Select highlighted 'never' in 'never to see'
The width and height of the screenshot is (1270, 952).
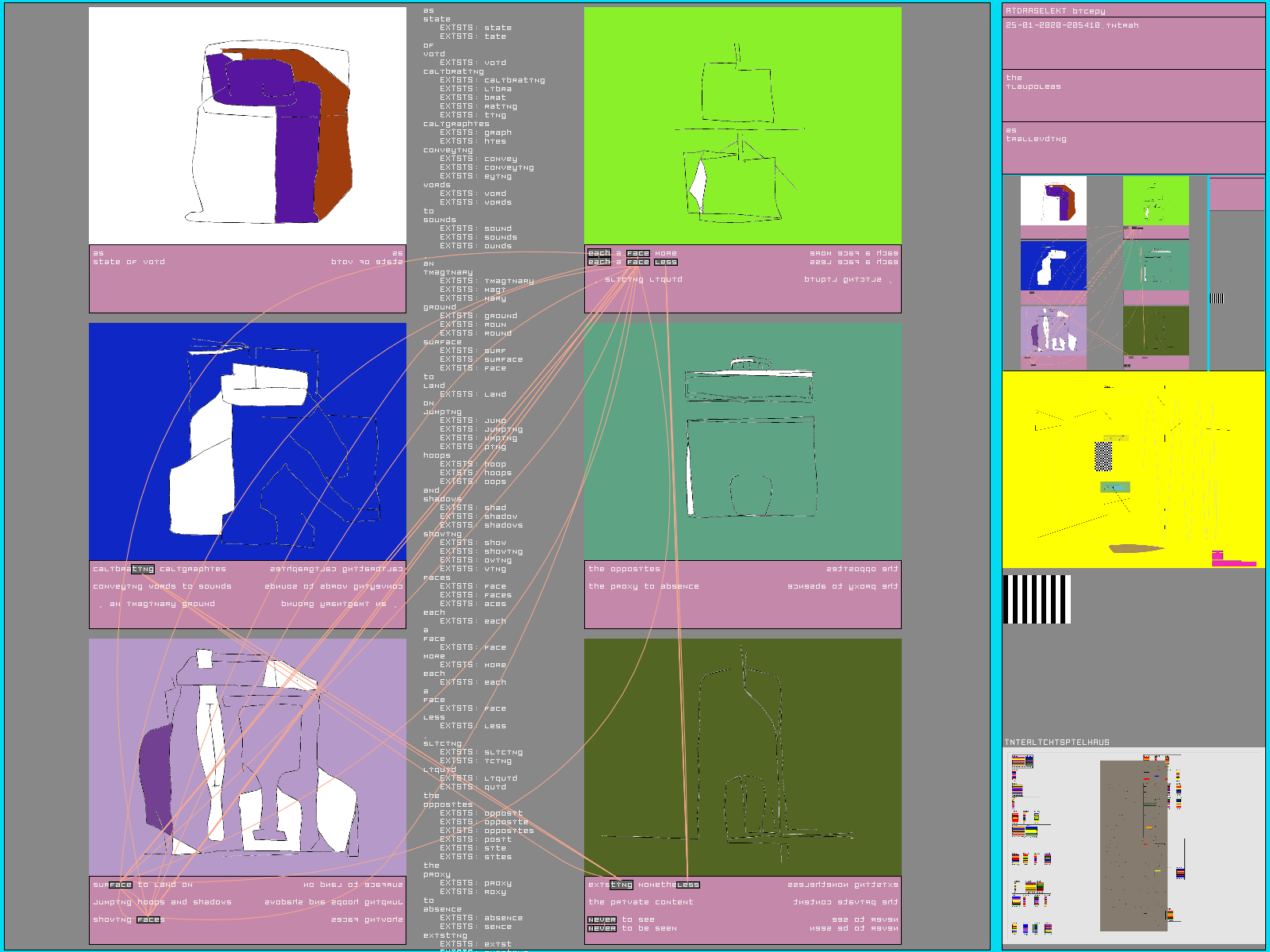coord(602,919)
